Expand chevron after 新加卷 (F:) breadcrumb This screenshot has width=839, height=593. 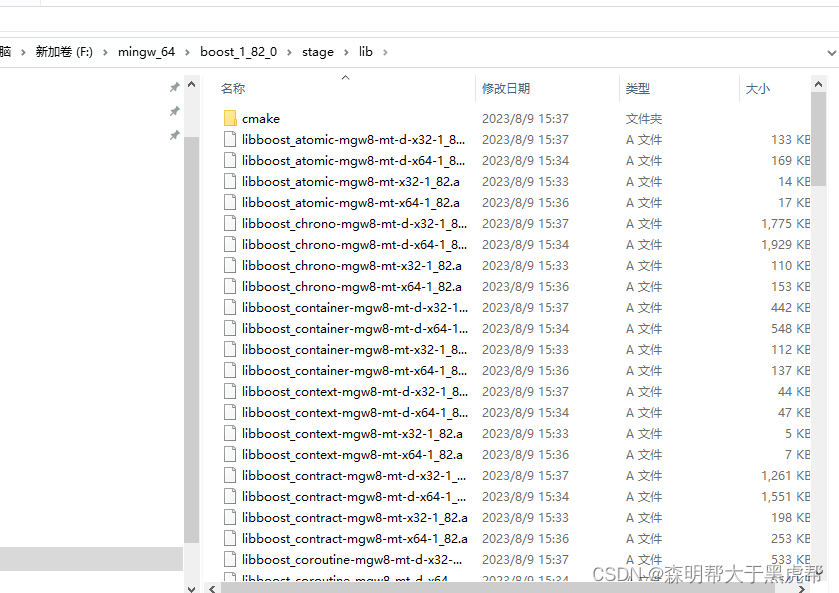(105, 52)
